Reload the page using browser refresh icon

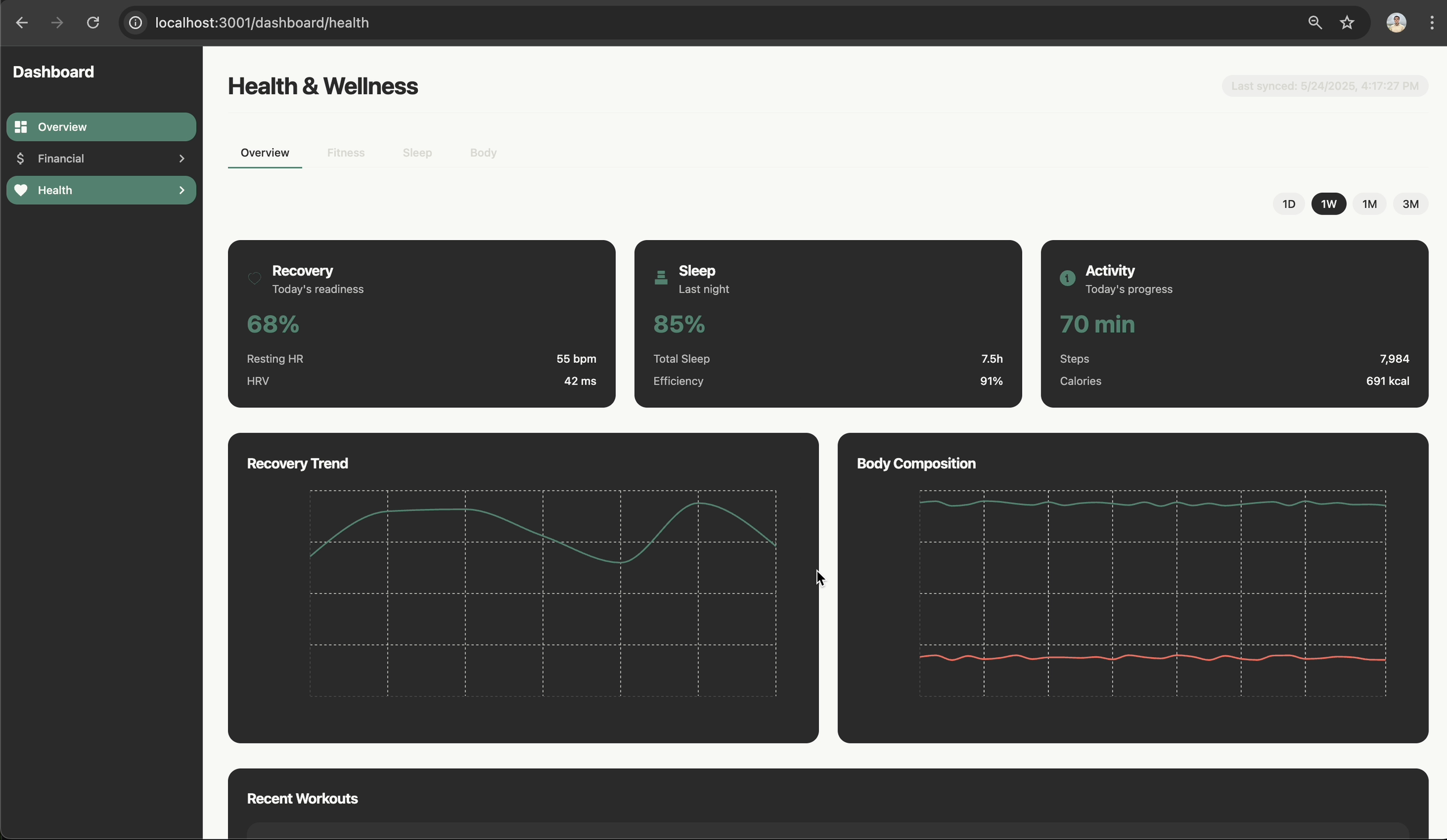pyautogui.click(x=93, y=23)
